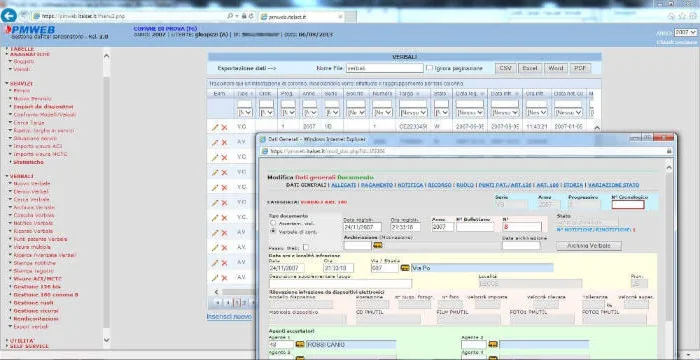Switch to the RICORSO tab

tap(440, 185)
